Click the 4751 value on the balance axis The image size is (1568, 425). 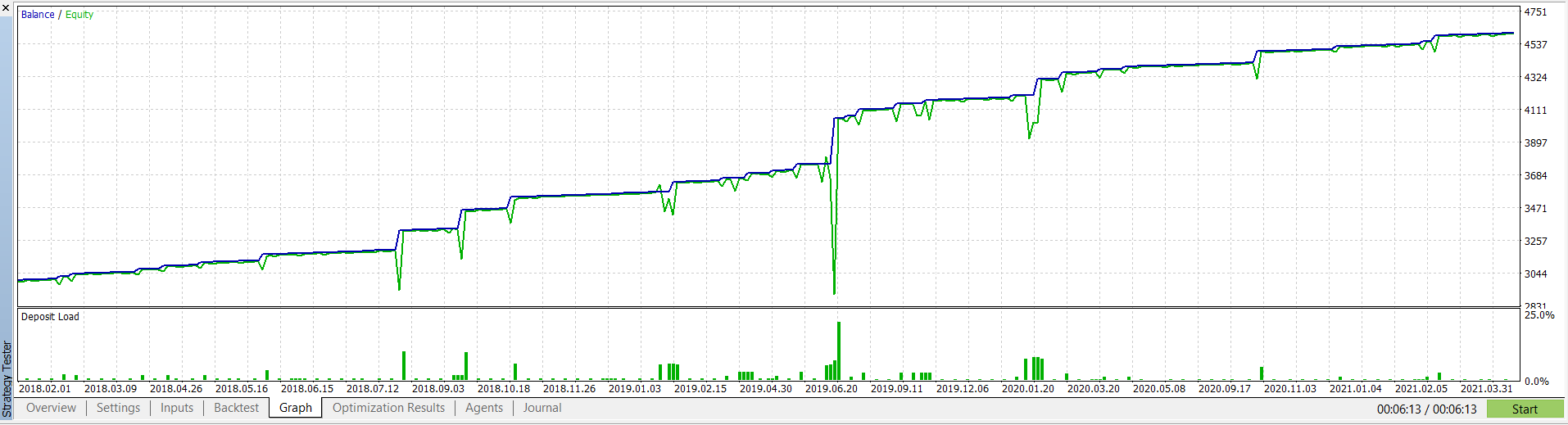(x=1535, y=12)
